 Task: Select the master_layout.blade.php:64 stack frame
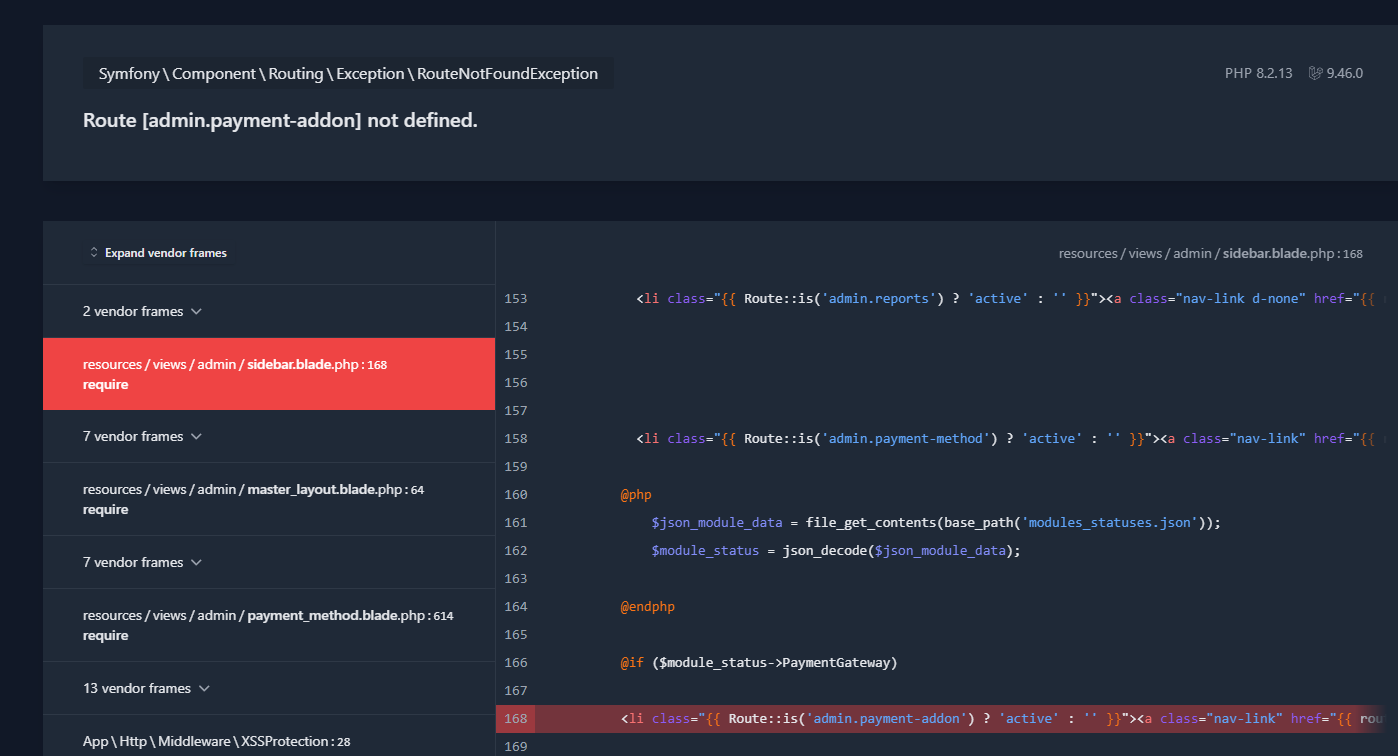(x=269, y=499)
